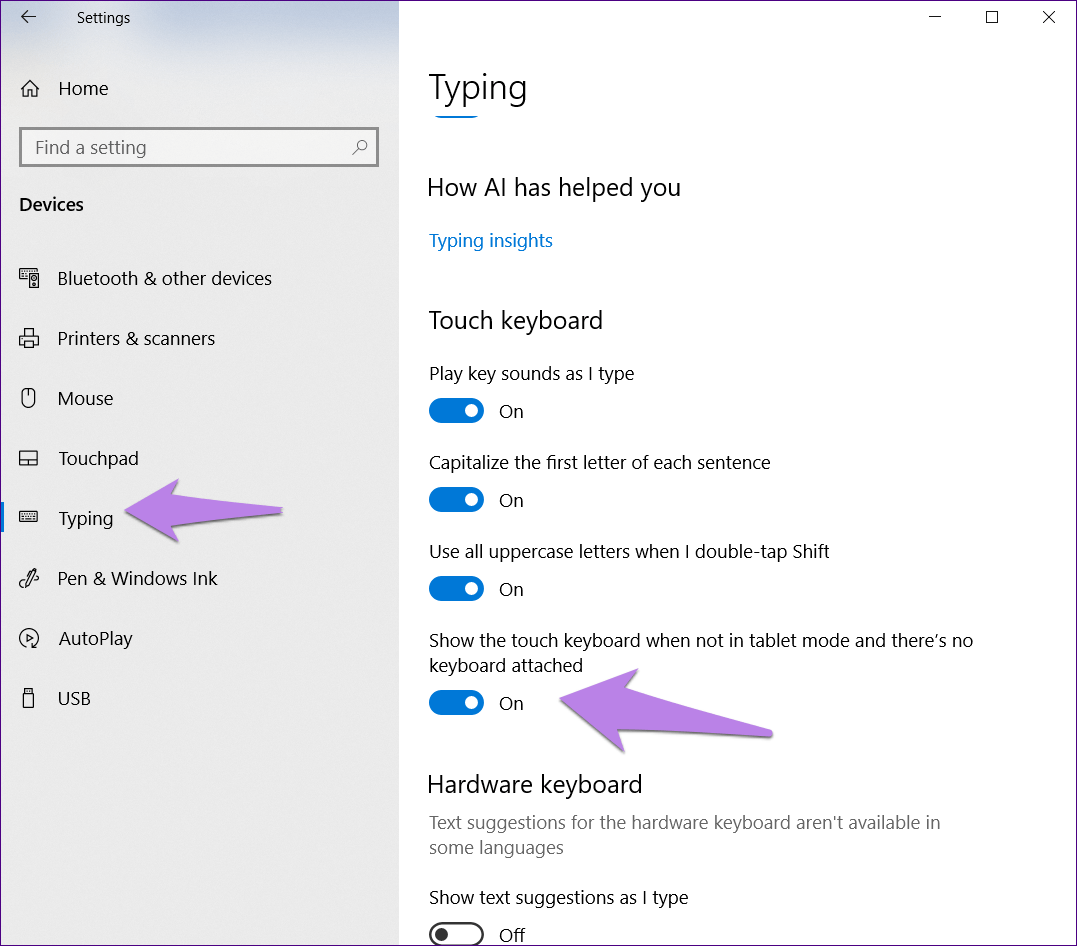Click the AutoPlay icon in sidebar
1077x946 pixels.
pos(29,638)
